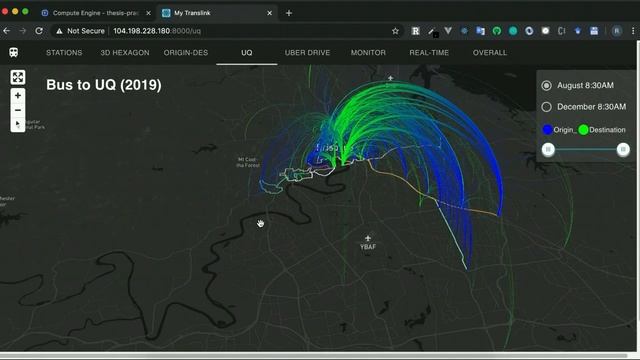Viewport: 640px width, 360px height.
Task: Select the UQ tab
Action: [x=247, y=53]
